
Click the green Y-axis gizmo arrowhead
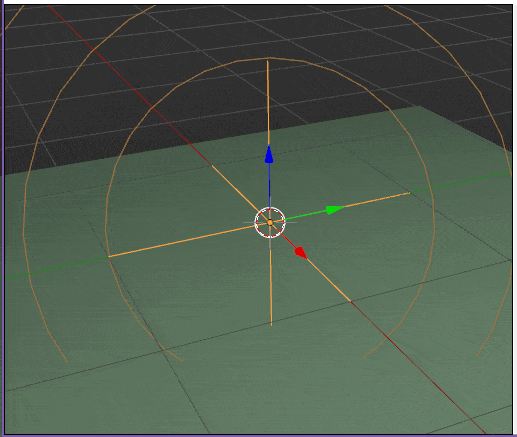(x=335, y=210)
